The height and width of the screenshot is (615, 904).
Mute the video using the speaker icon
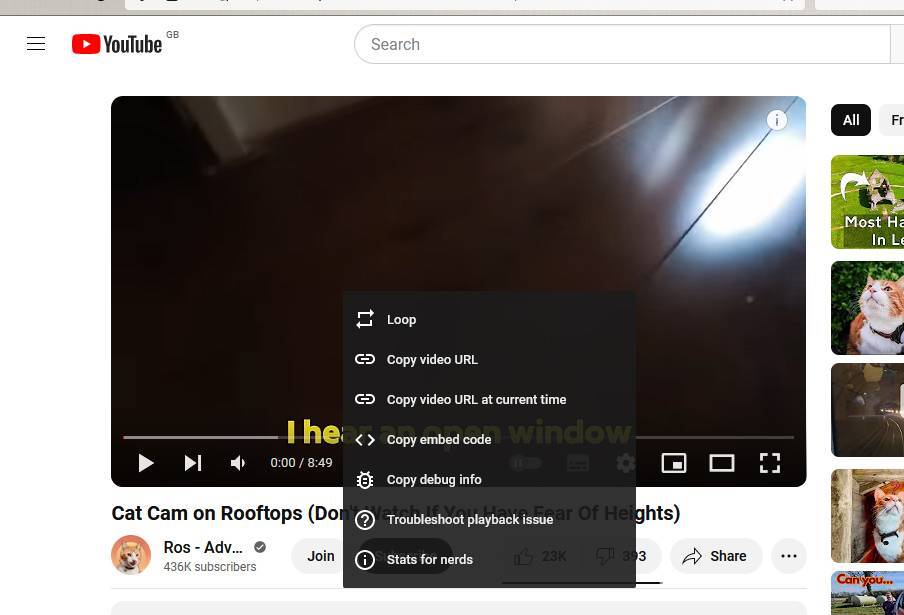(x=238, y=463)
